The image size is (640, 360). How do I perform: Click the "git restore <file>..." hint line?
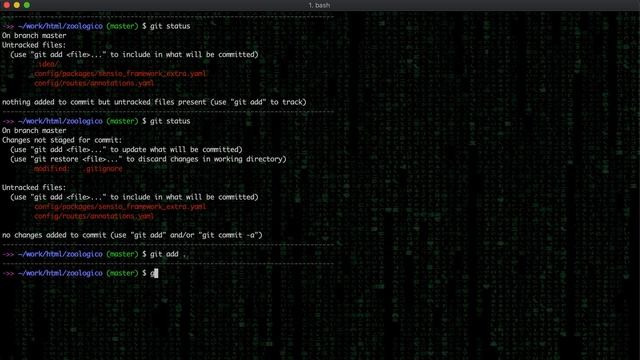click(148, 159)
